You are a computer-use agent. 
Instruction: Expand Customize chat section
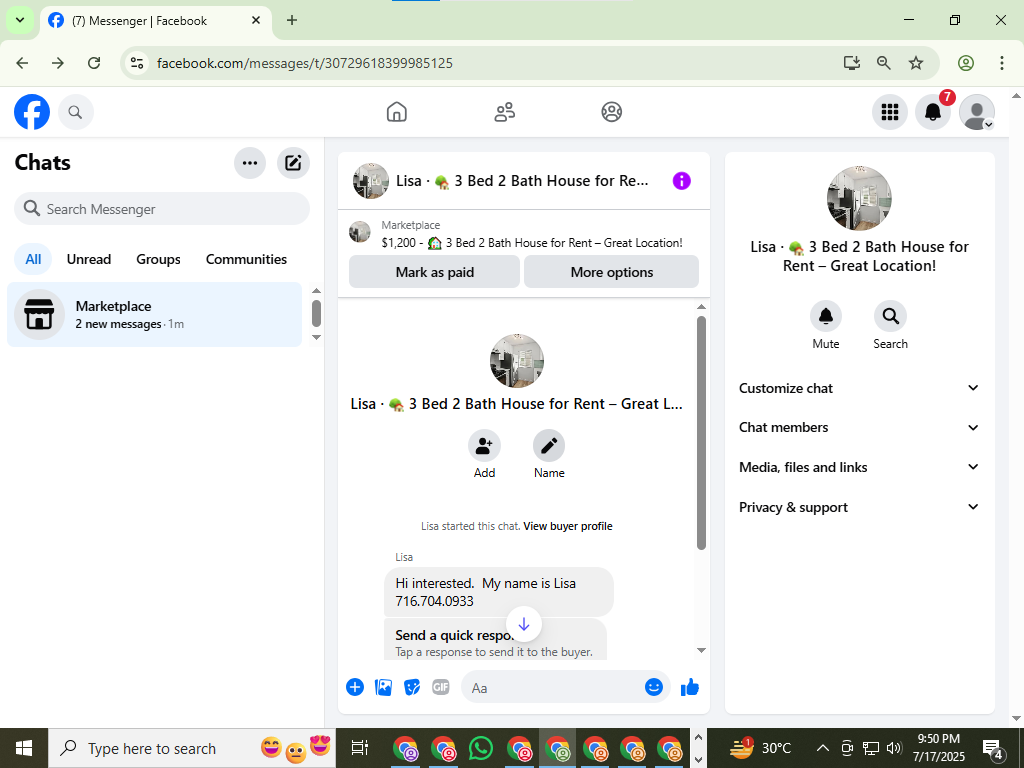859,389
